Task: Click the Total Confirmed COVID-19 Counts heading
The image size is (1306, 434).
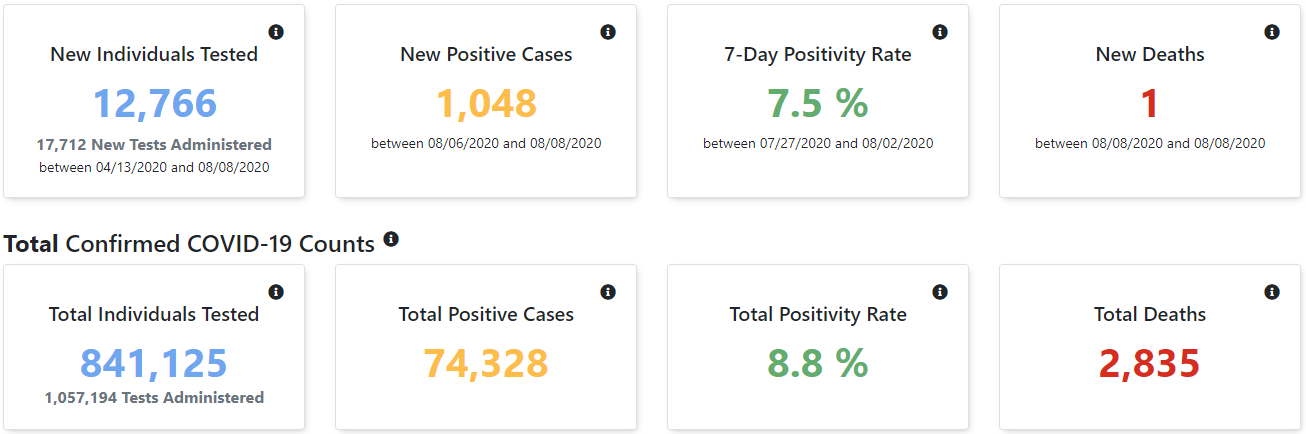Action: tap(190, 243)
